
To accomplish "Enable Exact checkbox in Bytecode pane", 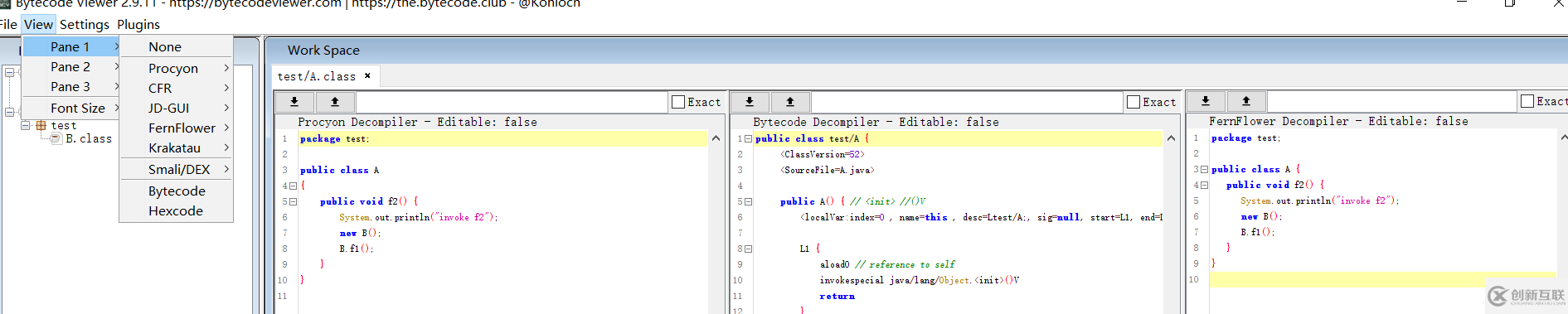I will [x=1134, y=102].
